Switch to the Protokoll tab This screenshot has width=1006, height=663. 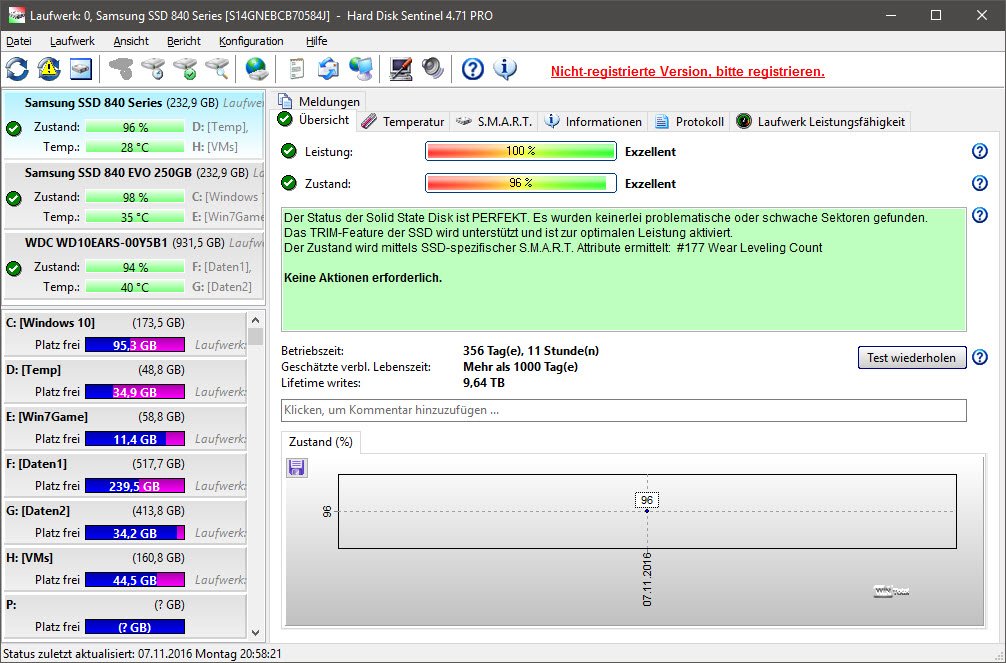point(689,121)
